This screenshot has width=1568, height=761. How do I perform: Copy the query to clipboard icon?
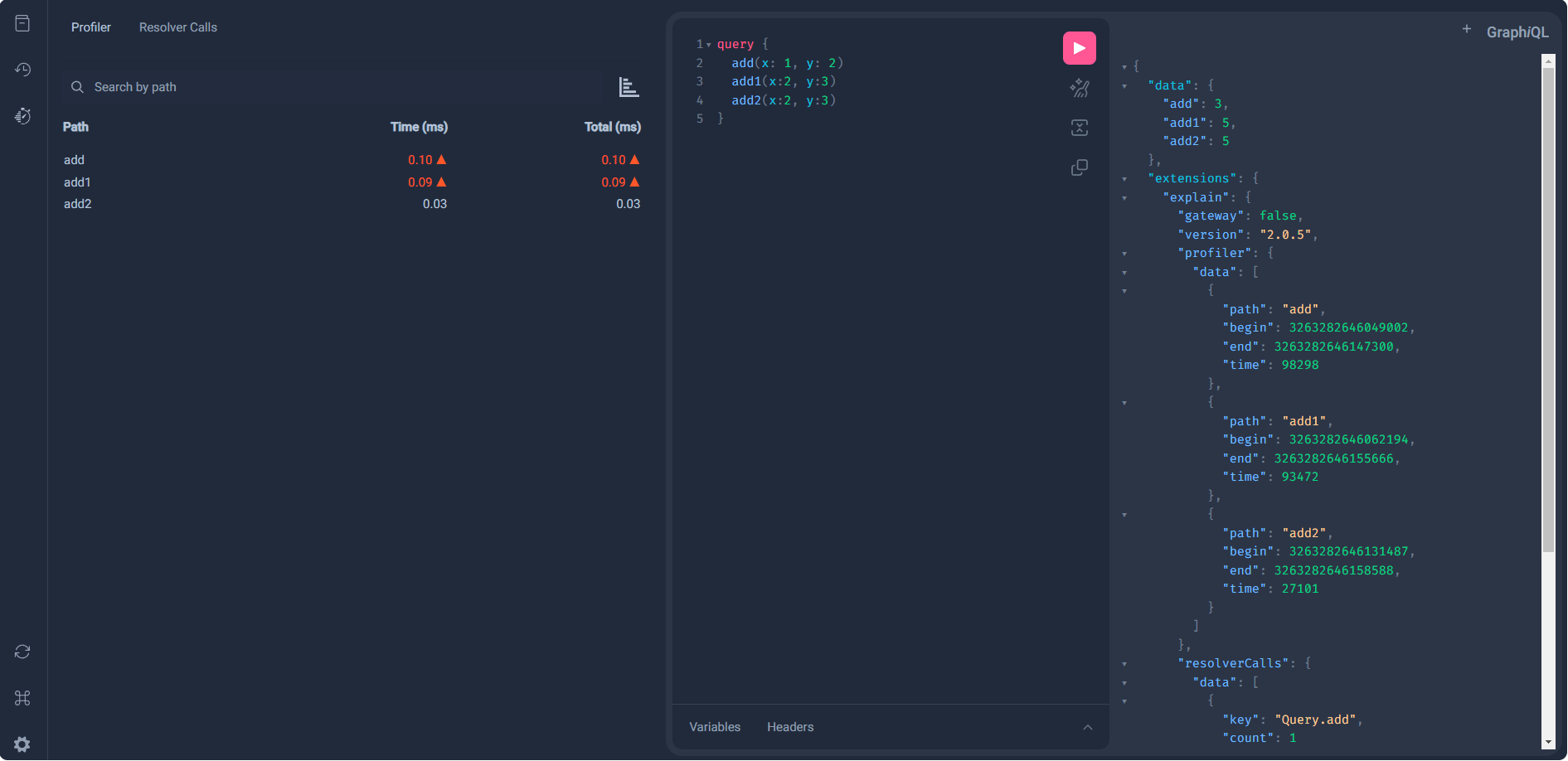1079,167
